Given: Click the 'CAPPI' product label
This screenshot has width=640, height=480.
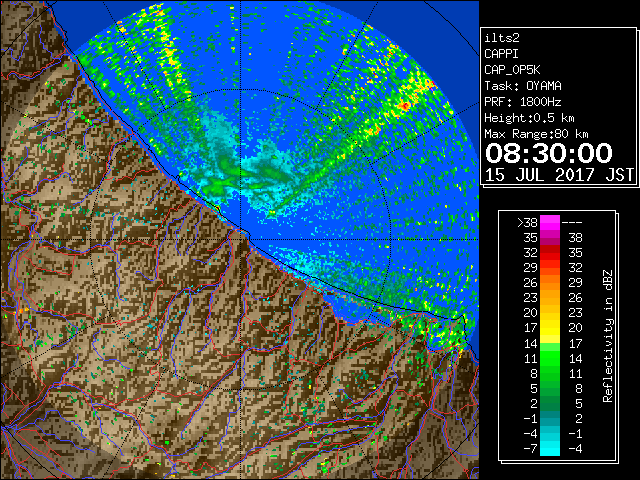Looking at the screenshot, I should [501, 54].
